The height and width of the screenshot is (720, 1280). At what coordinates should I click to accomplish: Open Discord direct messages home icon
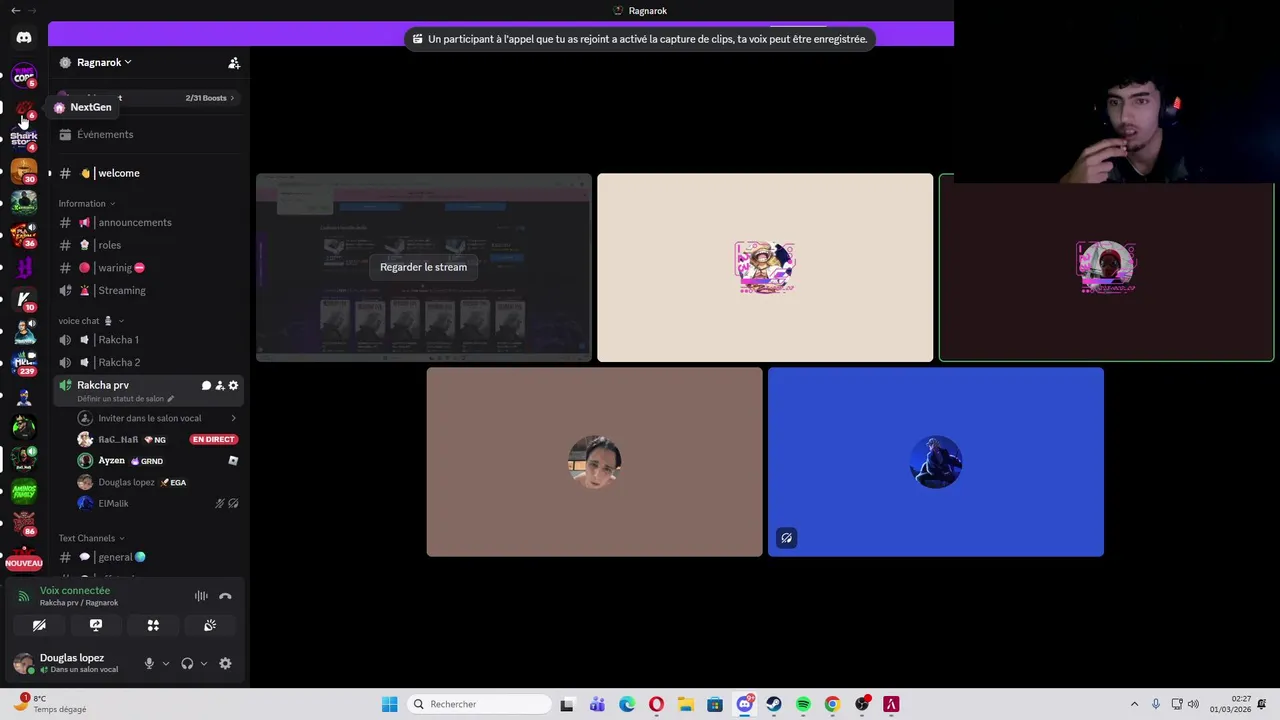click(x=24, y=38)
